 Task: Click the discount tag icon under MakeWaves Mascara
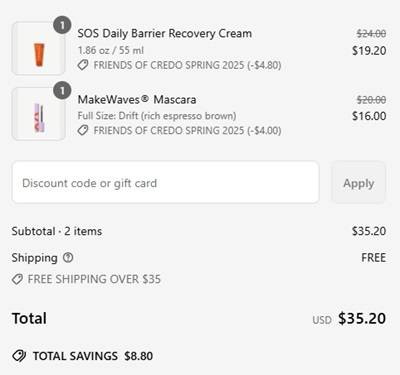point(83,130)
